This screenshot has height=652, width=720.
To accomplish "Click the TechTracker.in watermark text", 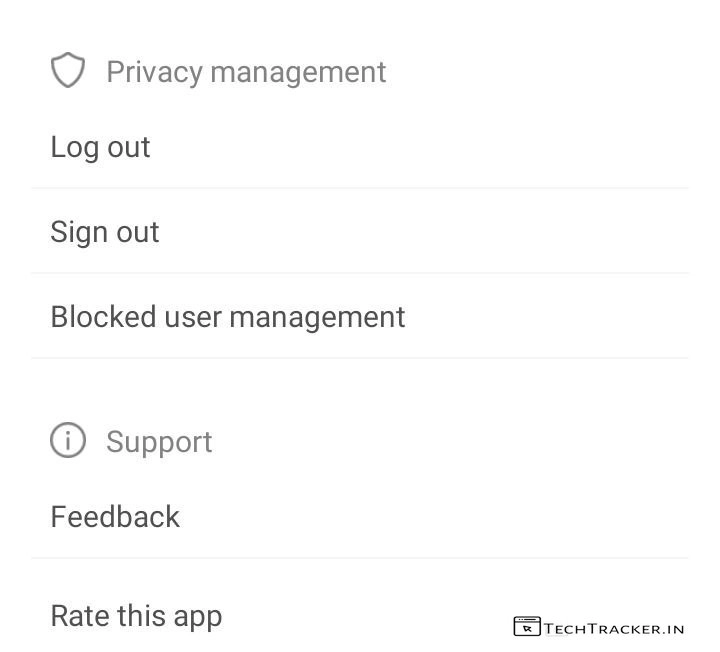I will (x=614, y=628).
